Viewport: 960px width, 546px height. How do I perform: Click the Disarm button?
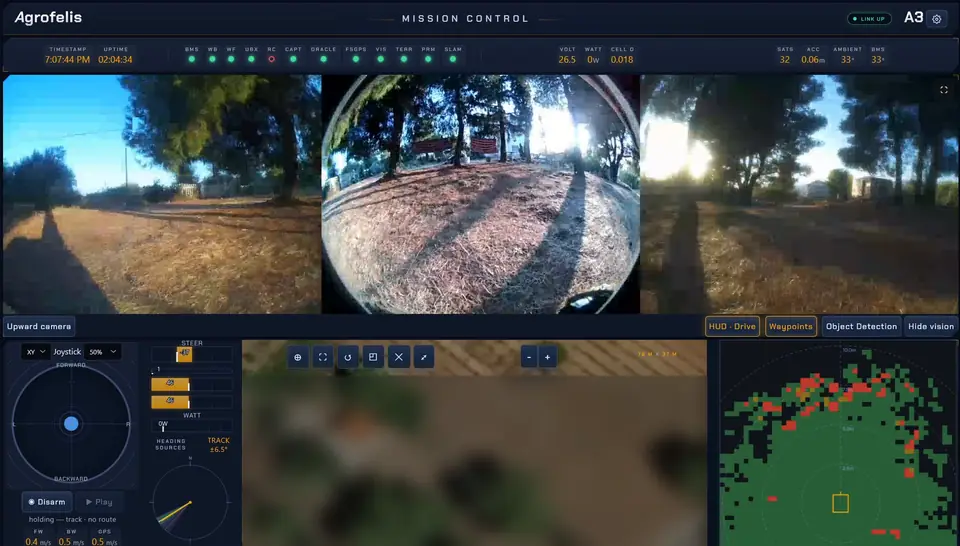tap(47, 502)
